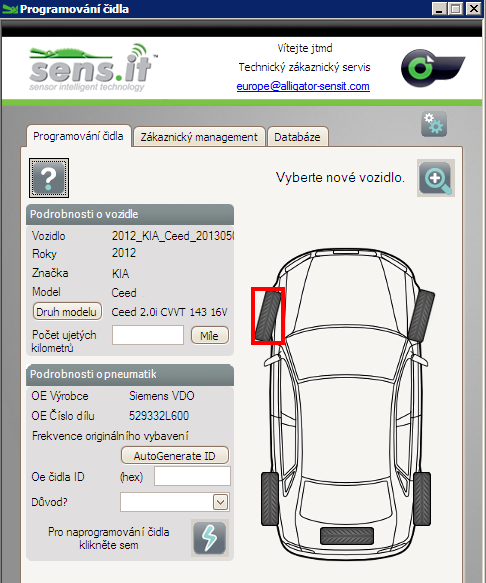Screen dimensions: 486x583
Task: Click the Siemens VDO manufacturer value
Action: pyautogui.click(x=161, y=396)
